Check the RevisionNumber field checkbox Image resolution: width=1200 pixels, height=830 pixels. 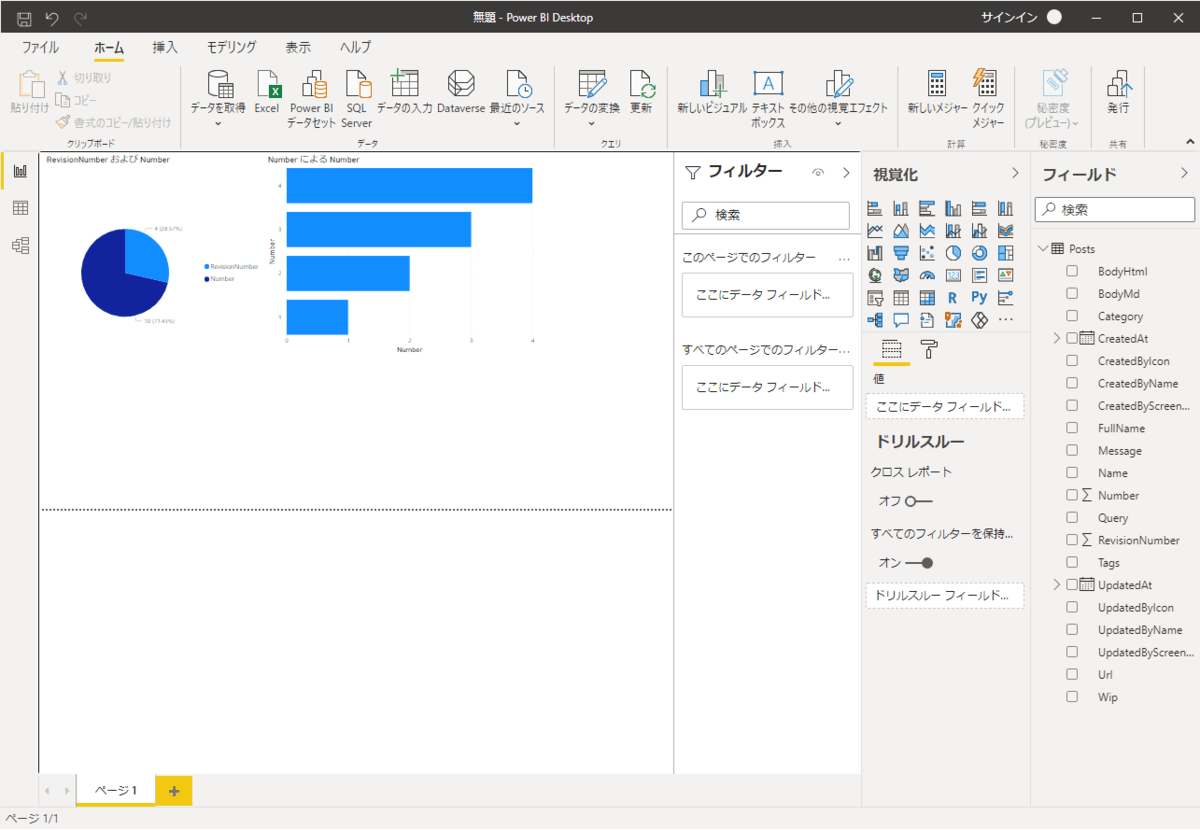pyautogui.click(x=1072, y=540)
